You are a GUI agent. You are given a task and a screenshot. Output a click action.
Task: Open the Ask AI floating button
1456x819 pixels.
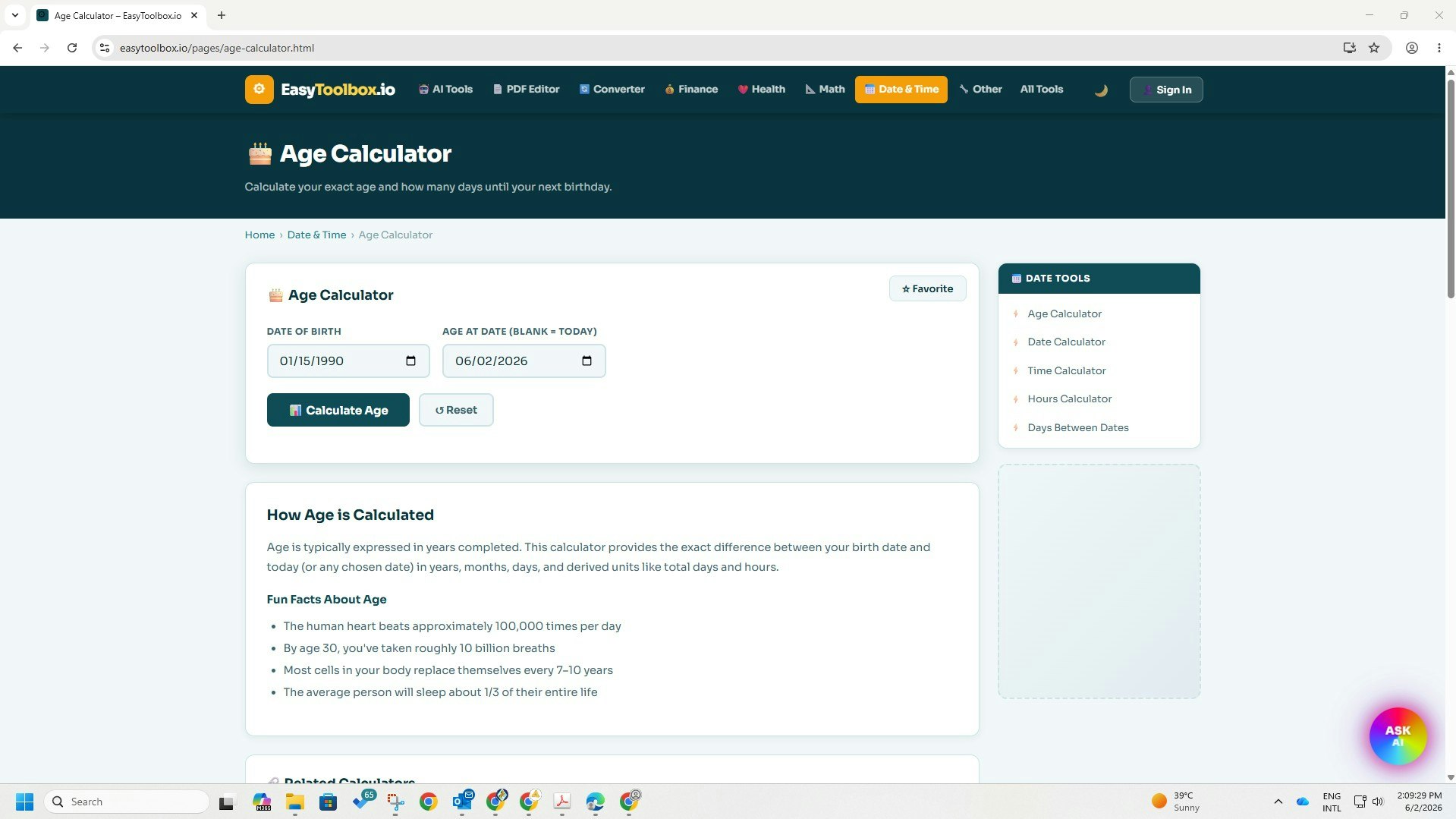click(x=1398, y=736)
